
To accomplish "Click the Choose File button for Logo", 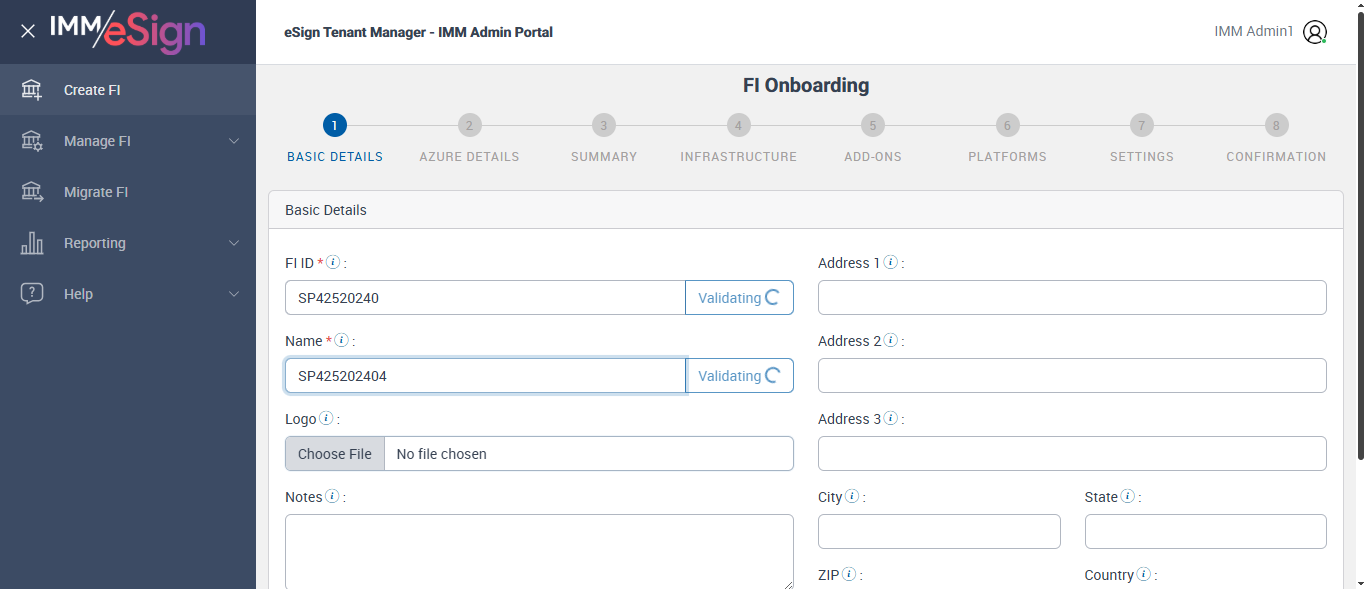I will pyautogui.click(x=335, y=454).
